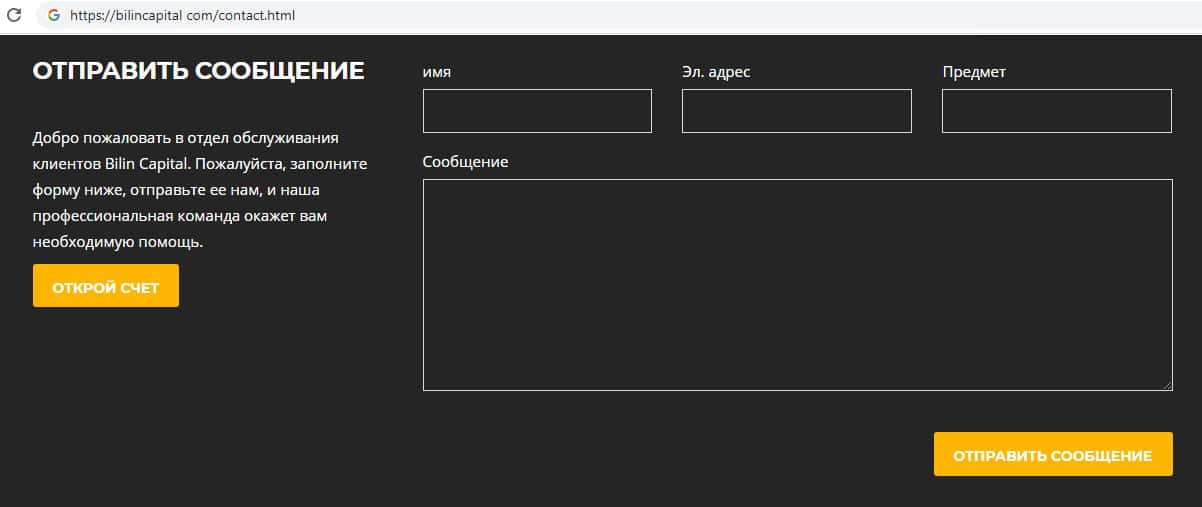Click the Эл. адрес label
This screenshot has height=507, width=1202.
716,72
